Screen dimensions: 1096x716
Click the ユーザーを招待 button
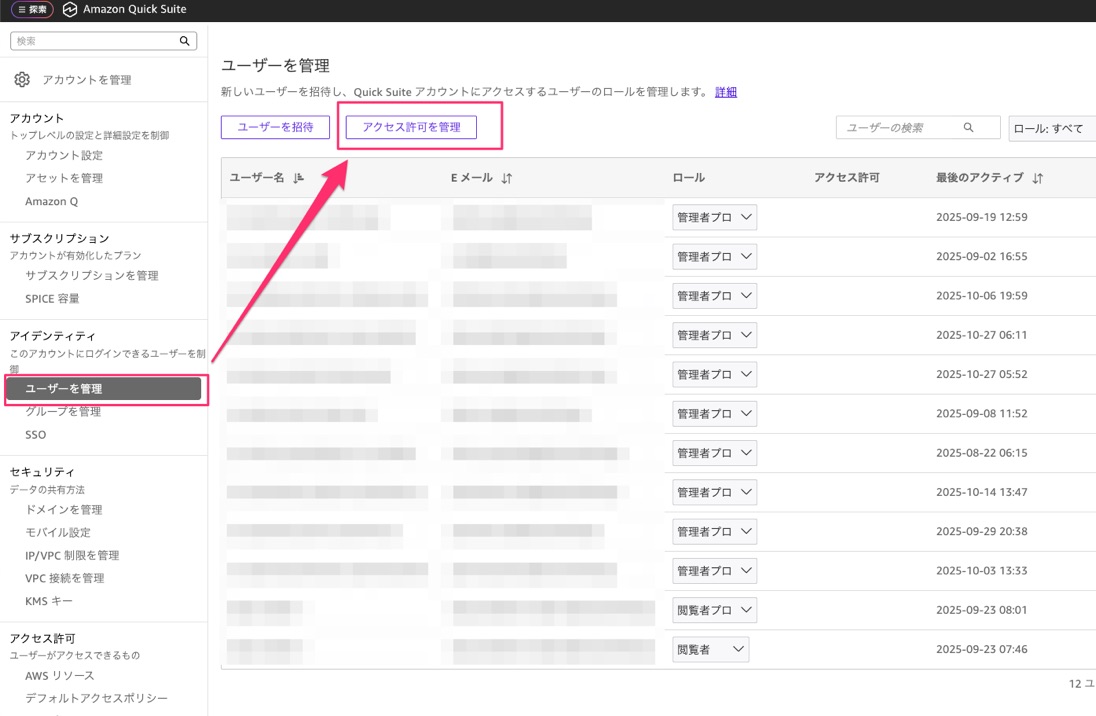coord(275,127)
